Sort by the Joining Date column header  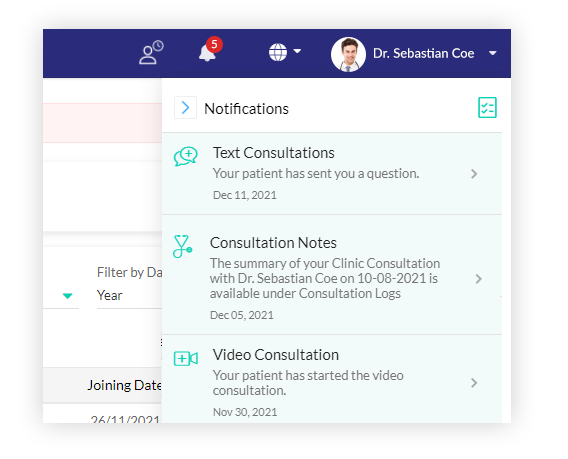click(x=124, y=385)
